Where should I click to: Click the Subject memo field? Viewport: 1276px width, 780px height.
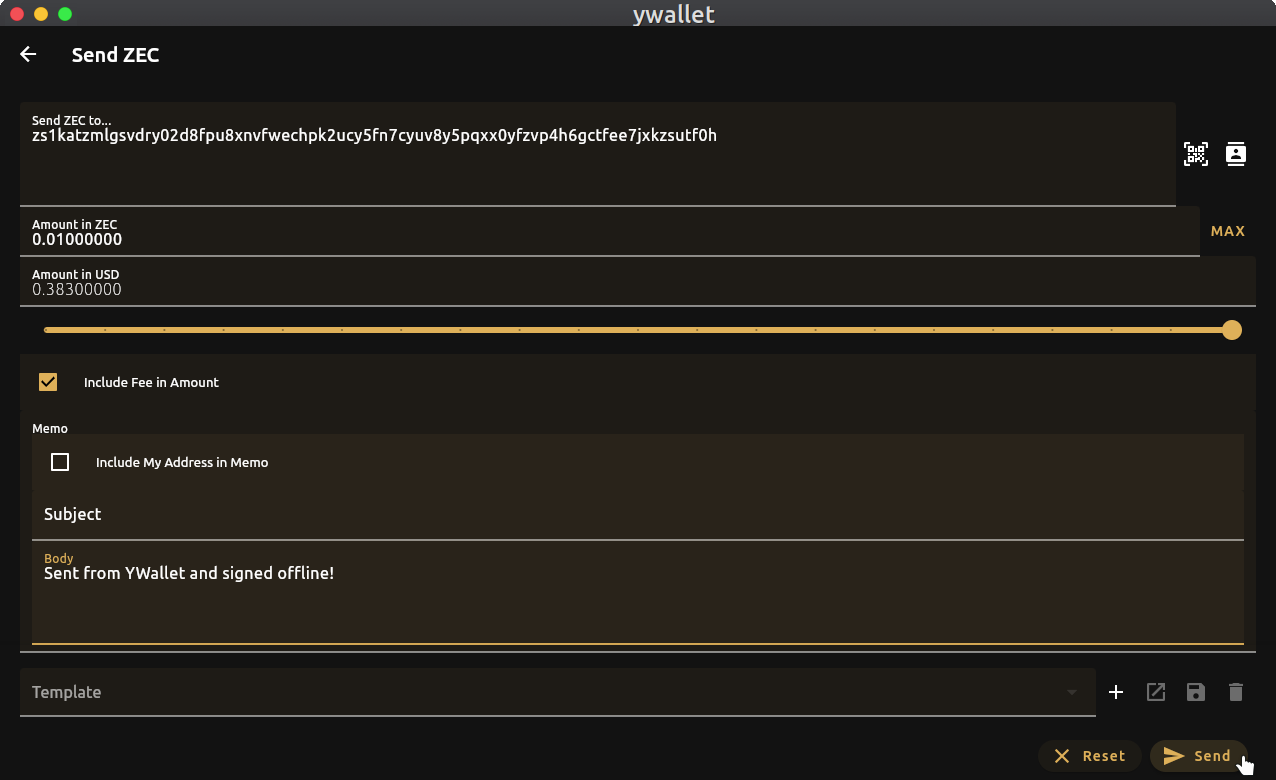point(638,515)
